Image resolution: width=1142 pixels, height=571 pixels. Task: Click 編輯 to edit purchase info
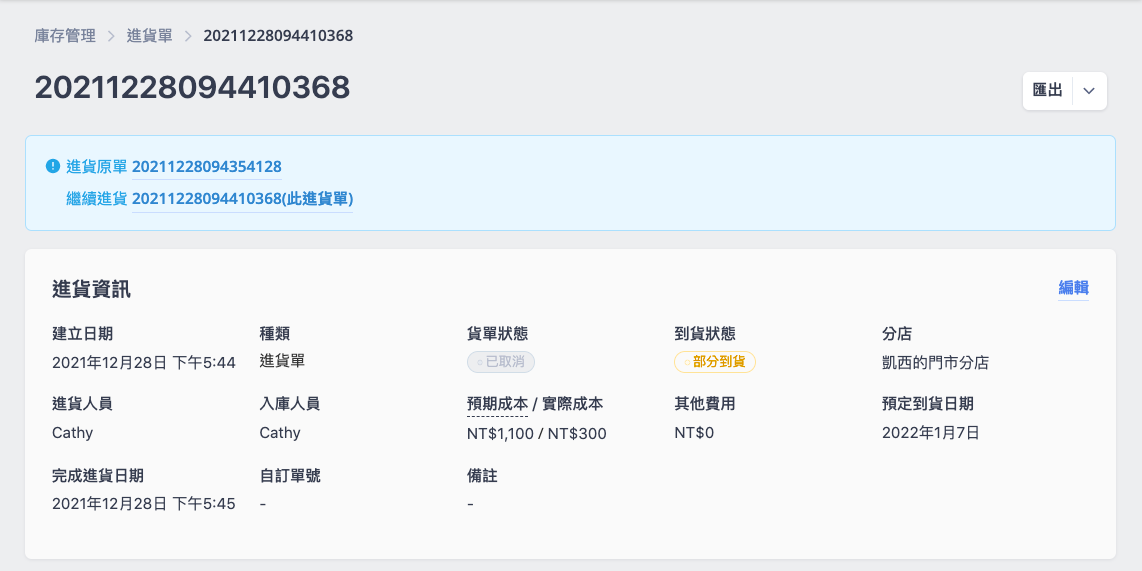tap(1074, 288)
